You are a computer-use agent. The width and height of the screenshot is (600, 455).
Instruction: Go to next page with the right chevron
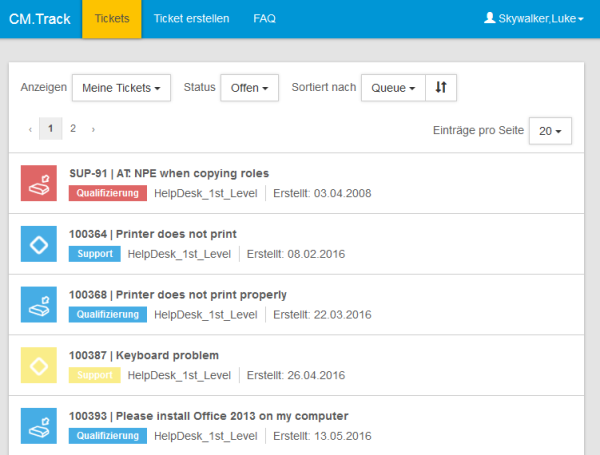pyautogui.click(x=93, y=129)
